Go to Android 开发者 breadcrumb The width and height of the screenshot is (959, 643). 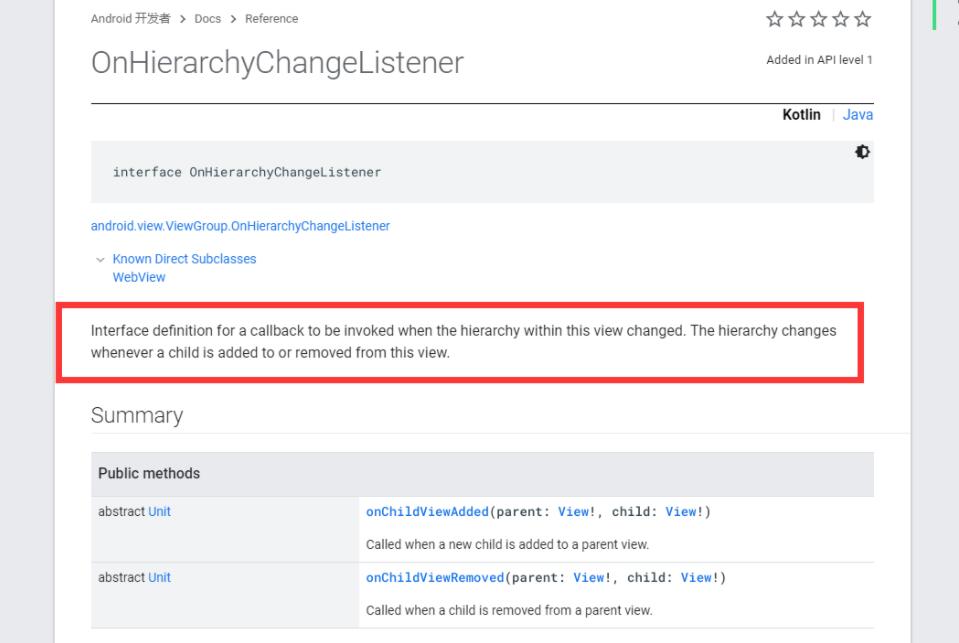(x=129, y=19)
